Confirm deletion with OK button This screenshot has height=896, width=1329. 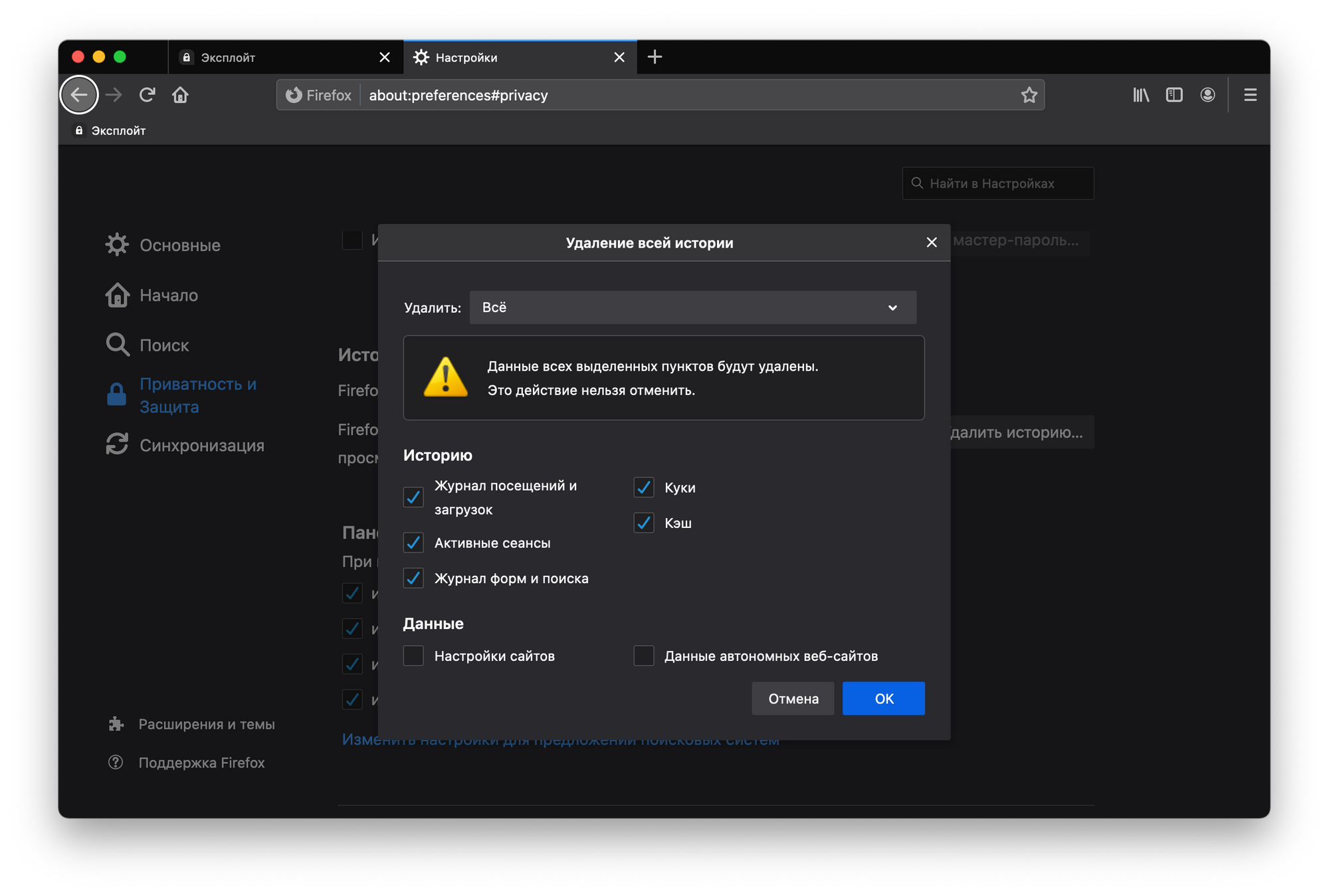[883, 698]
